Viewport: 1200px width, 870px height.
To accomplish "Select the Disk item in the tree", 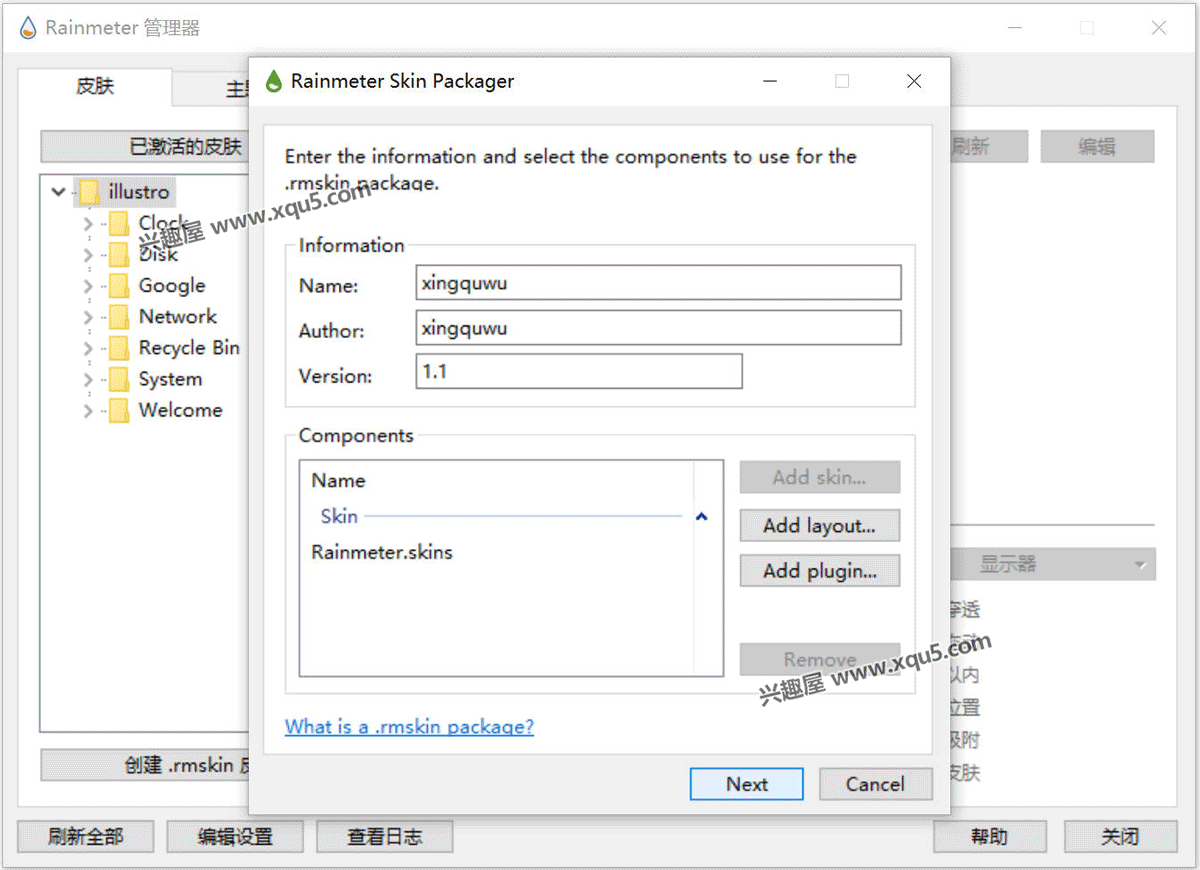I will [158, 254].
